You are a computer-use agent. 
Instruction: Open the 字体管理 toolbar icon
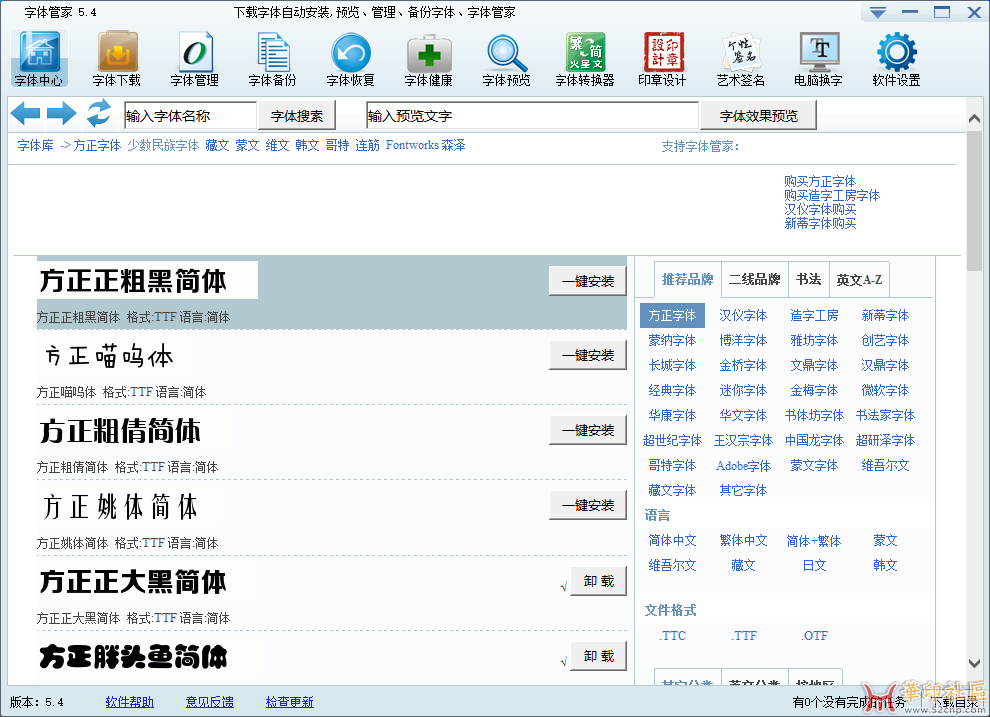[194, 58]
